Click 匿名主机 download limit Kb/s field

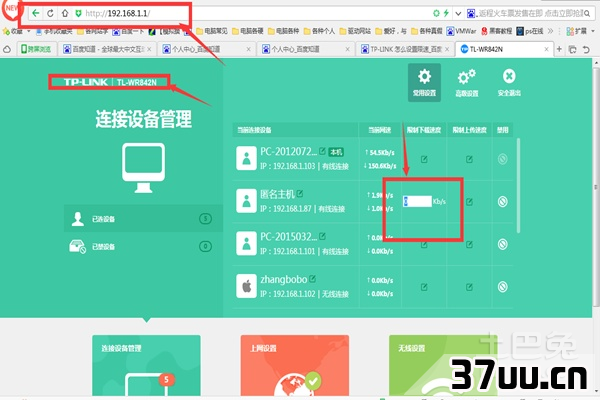[417, 201]
